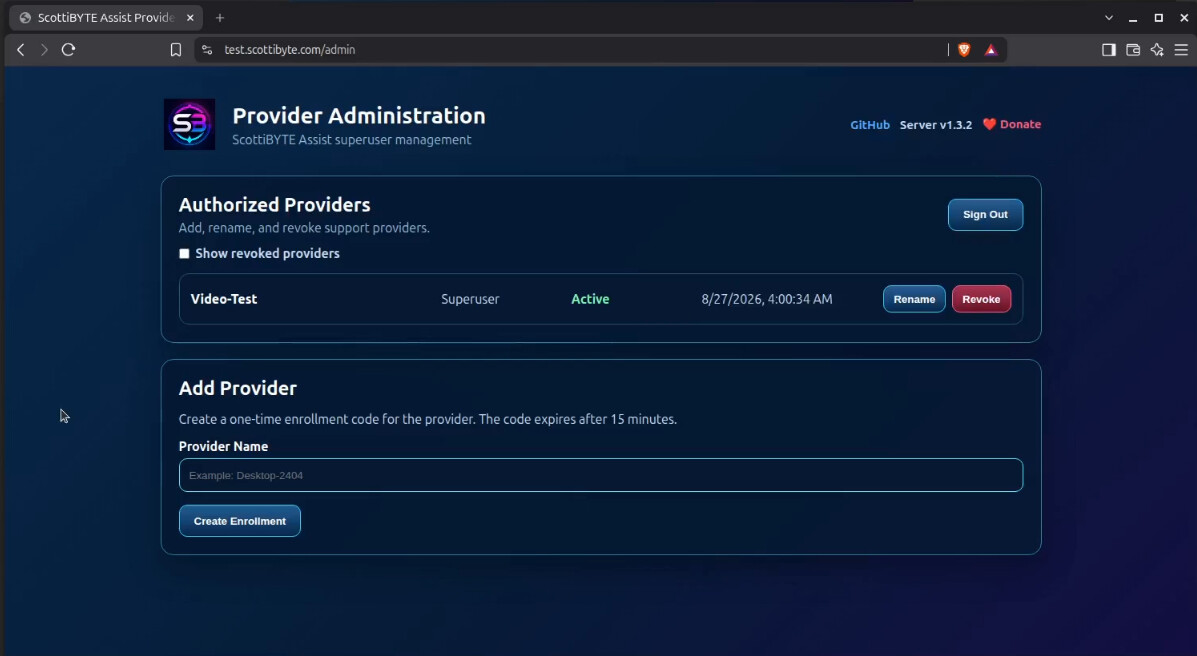The height and width of the screenshot is (656, 1197).
Task: Click the 8/27/2026, 4:00:34 AM timestamp
Action: point(767,299)
